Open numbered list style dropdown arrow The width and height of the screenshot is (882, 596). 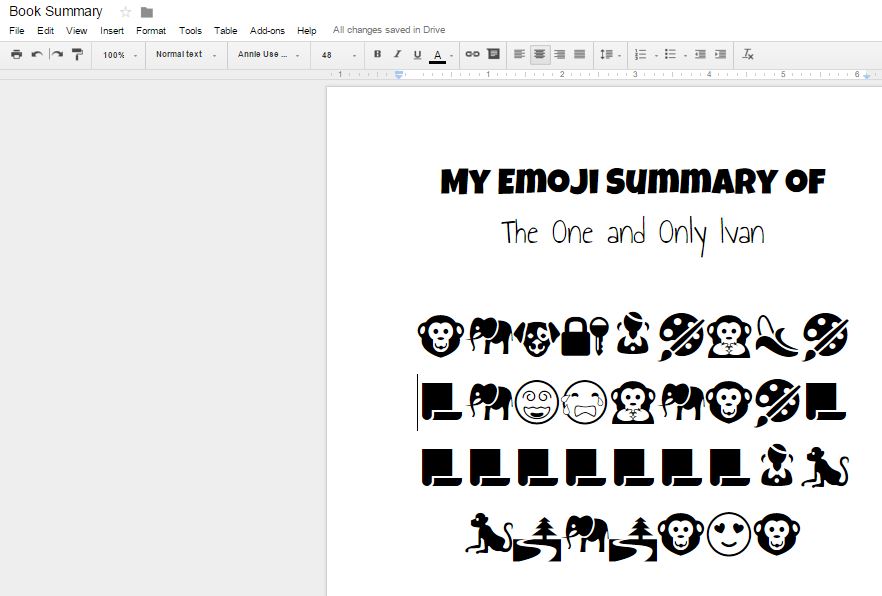point(656,56)
